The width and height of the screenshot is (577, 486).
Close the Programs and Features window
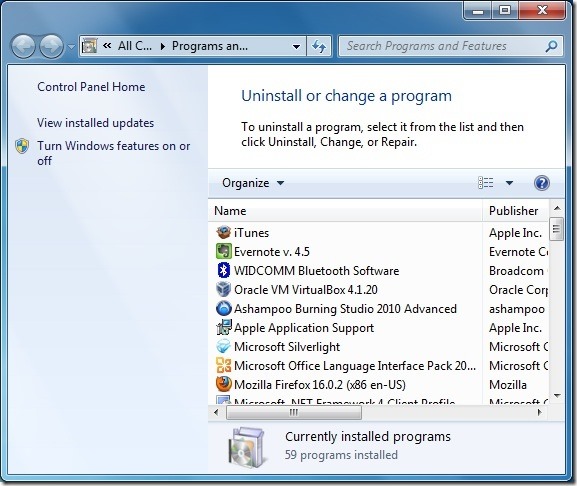coord(542,10)
